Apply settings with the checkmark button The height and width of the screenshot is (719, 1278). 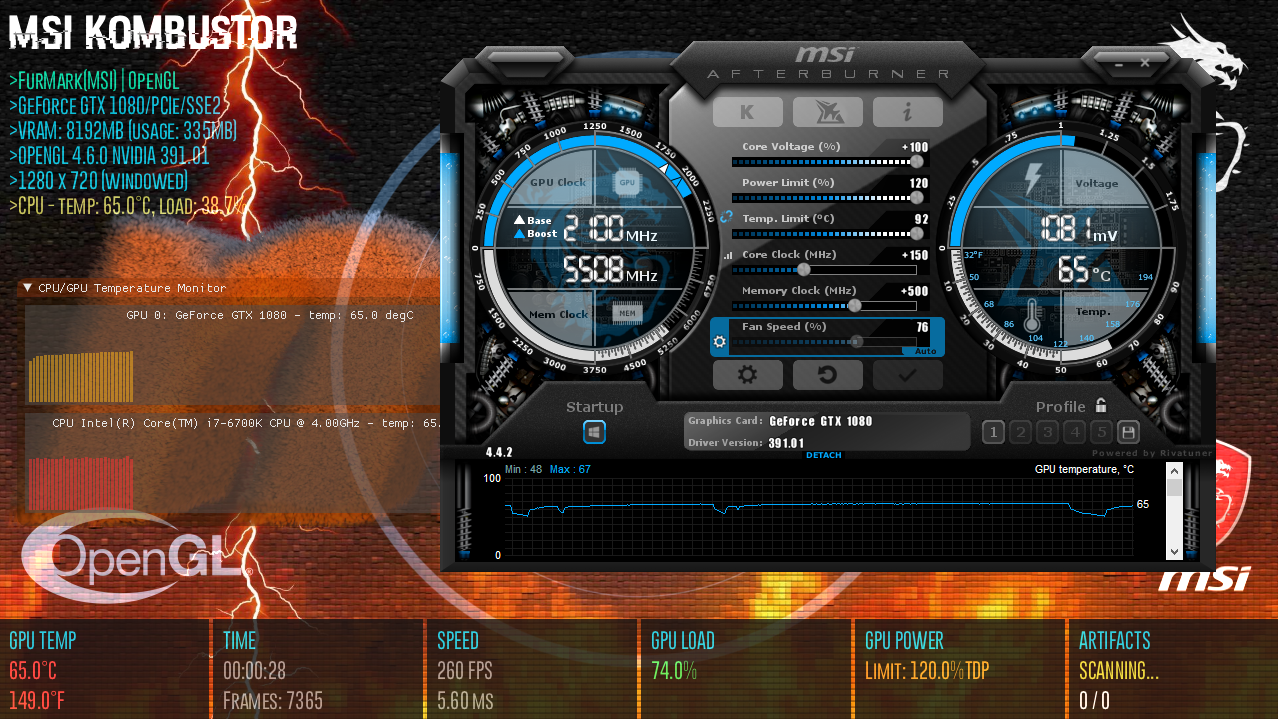(908, 375)
